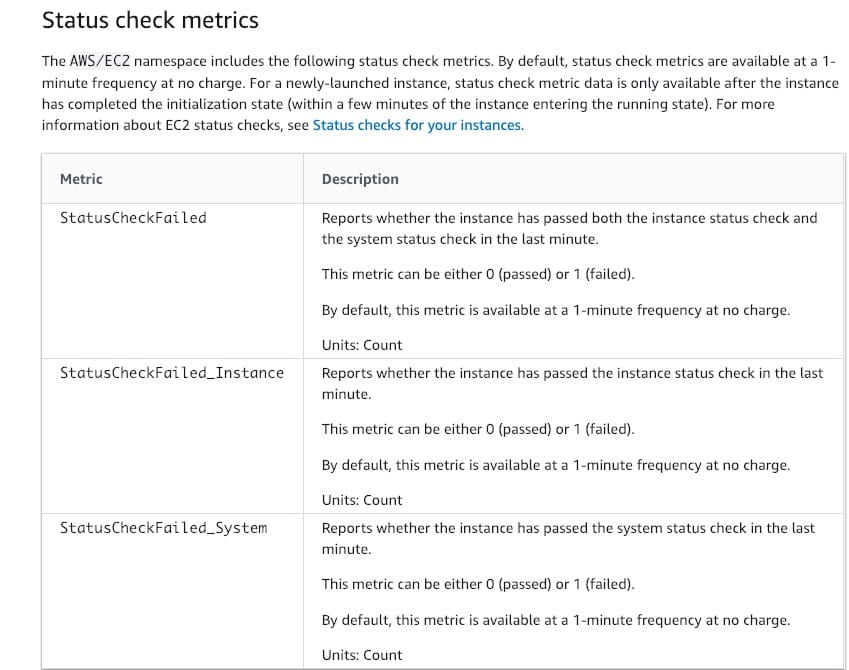849x670 pixels.
Task: Click the Description column header
Action: click(x=360, y=179)
